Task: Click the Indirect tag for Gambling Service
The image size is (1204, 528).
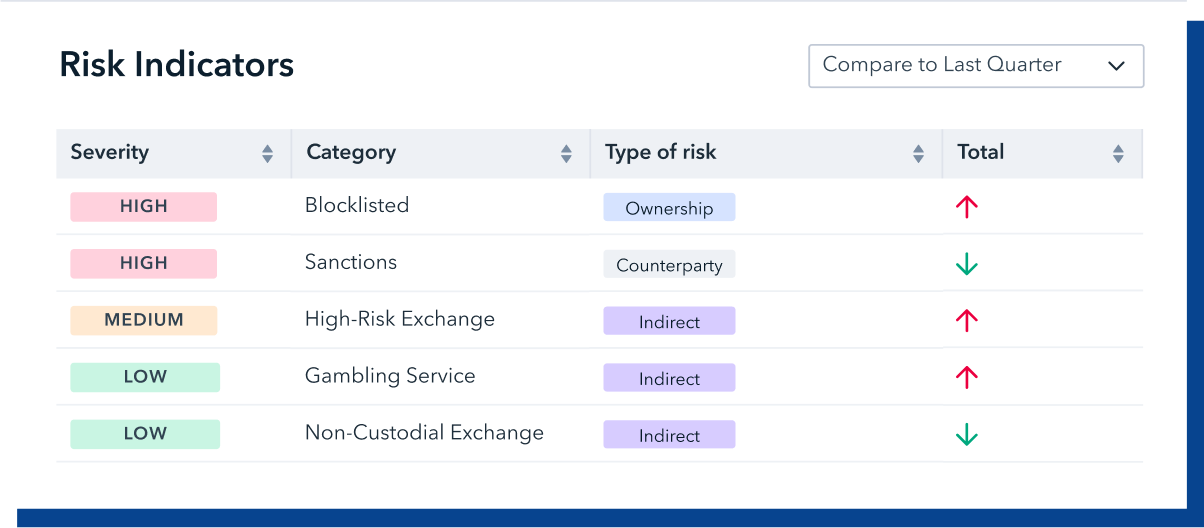Action: pyautogui.click(x=669, y=378)
